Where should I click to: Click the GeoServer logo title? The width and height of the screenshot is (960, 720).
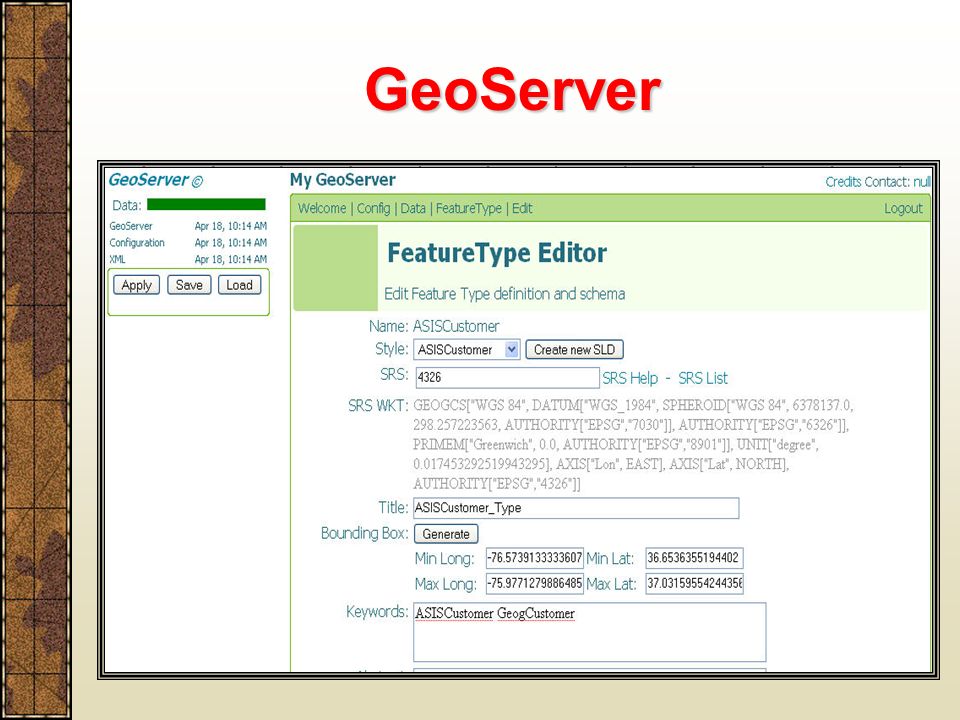pyautogui.click(x=155, y=180)
